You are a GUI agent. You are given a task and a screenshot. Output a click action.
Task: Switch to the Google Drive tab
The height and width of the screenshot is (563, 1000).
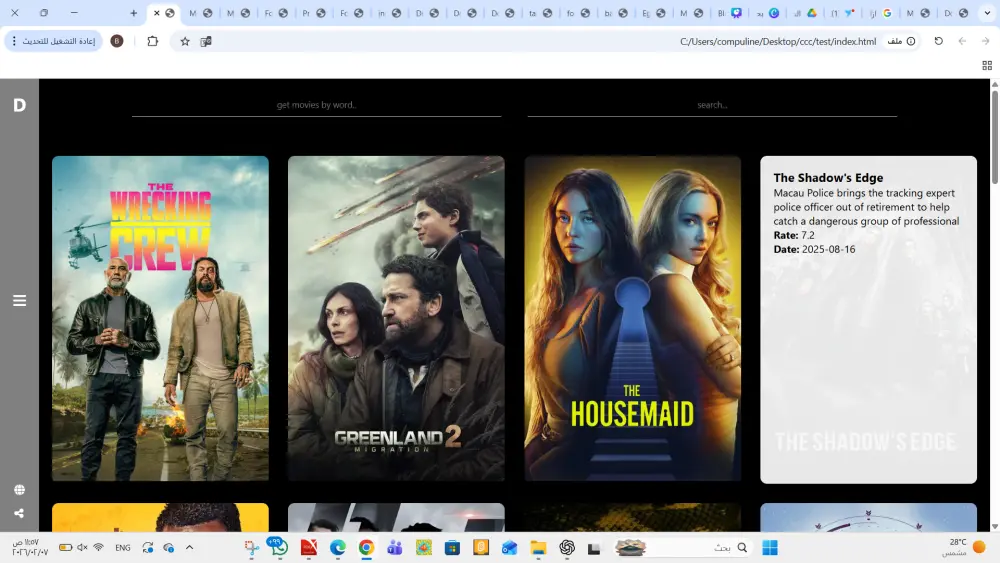click(x=812, y=13)
